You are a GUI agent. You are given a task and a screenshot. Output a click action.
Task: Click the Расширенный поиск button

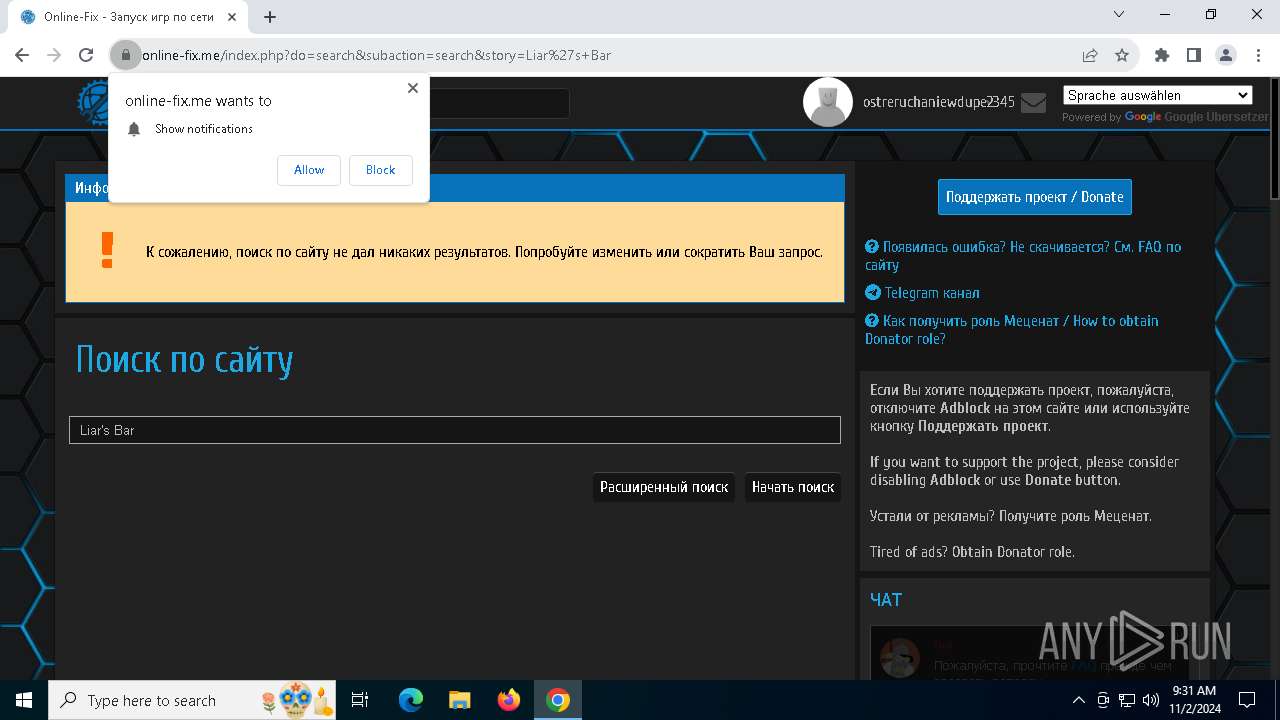[x=664, y=487]
